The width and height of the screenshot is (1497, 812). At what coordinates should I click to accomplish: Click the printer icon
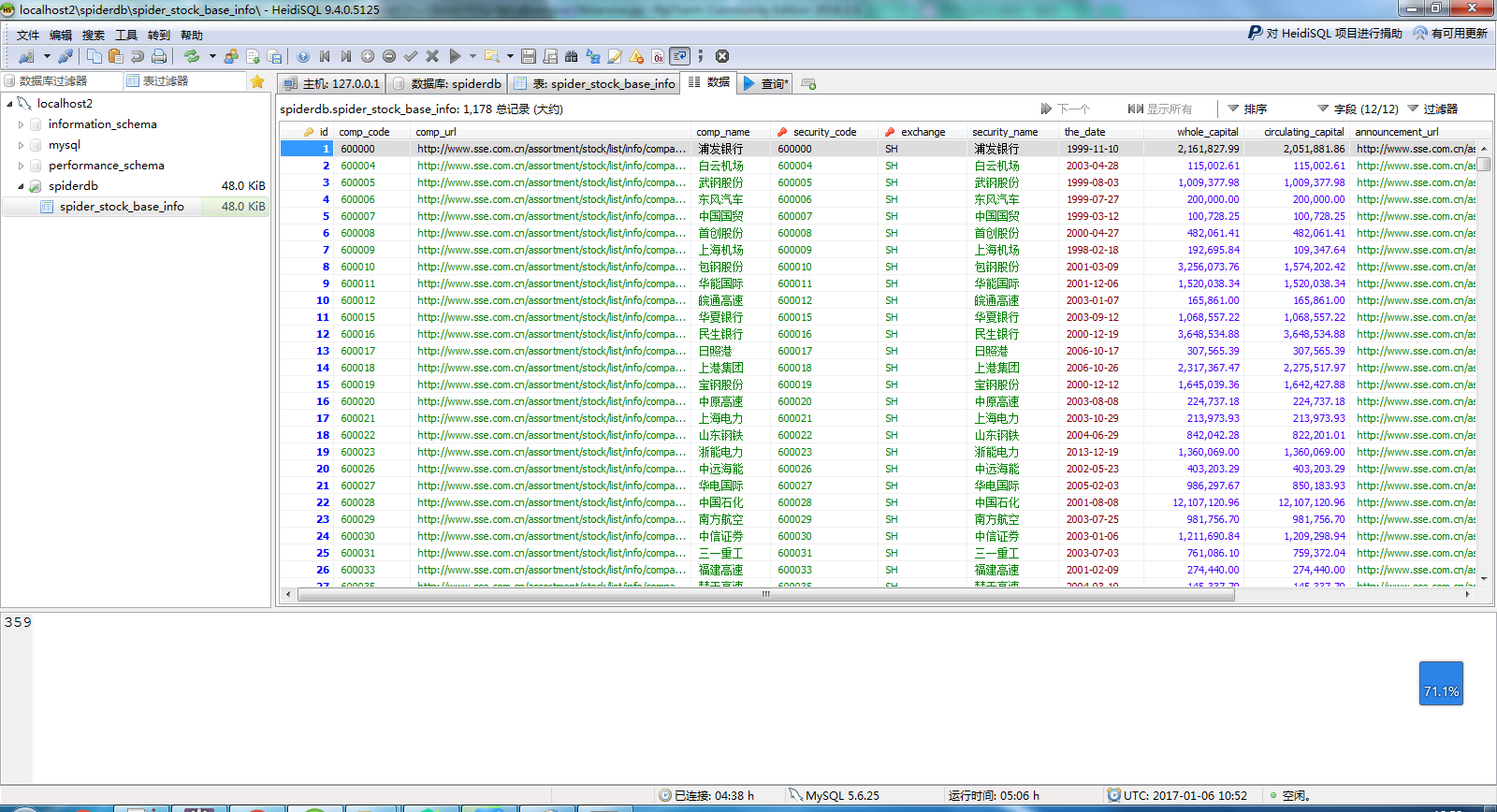tap(159, 56)
